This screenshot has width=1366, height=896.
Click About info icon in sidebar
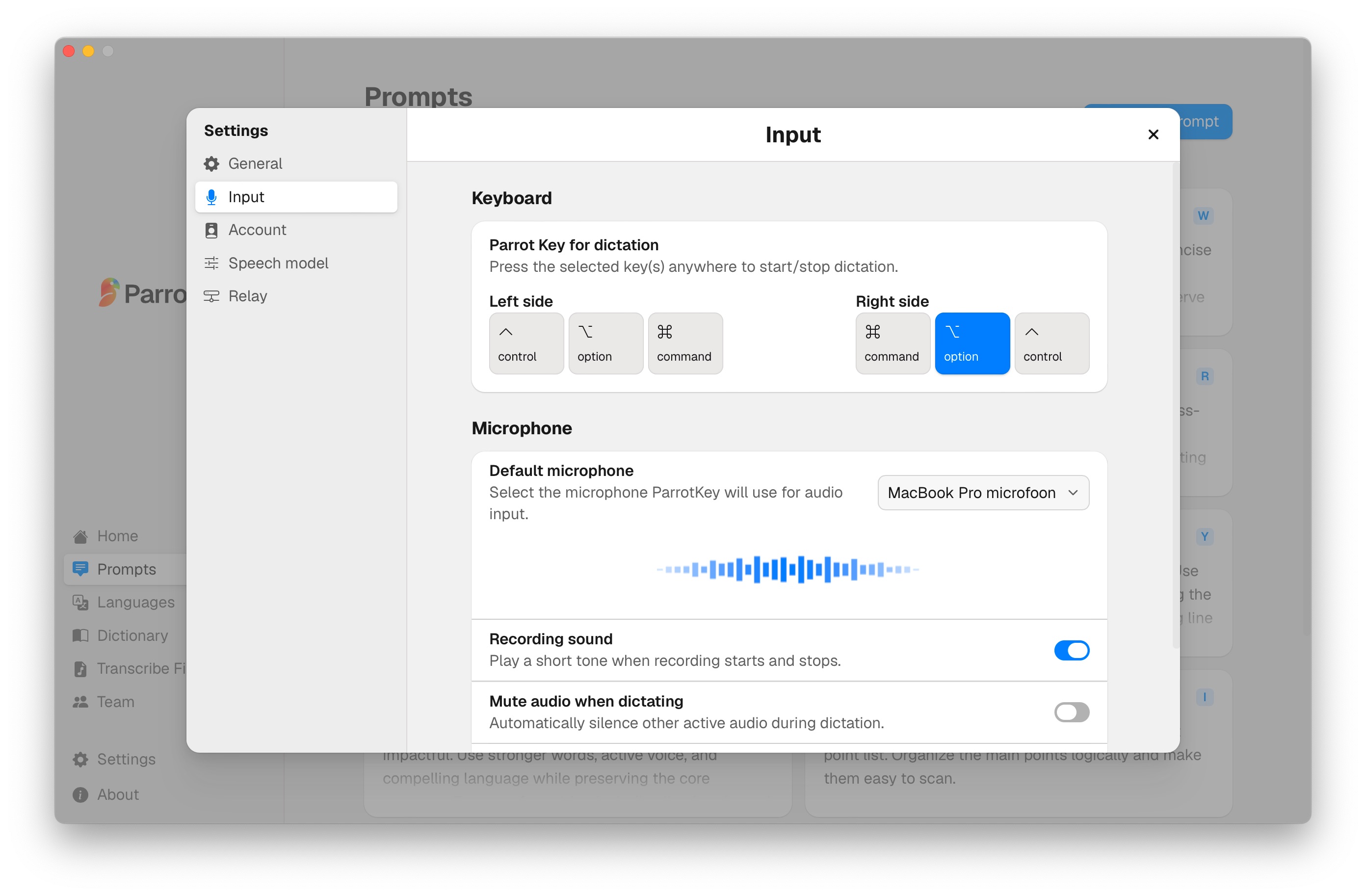80,795
